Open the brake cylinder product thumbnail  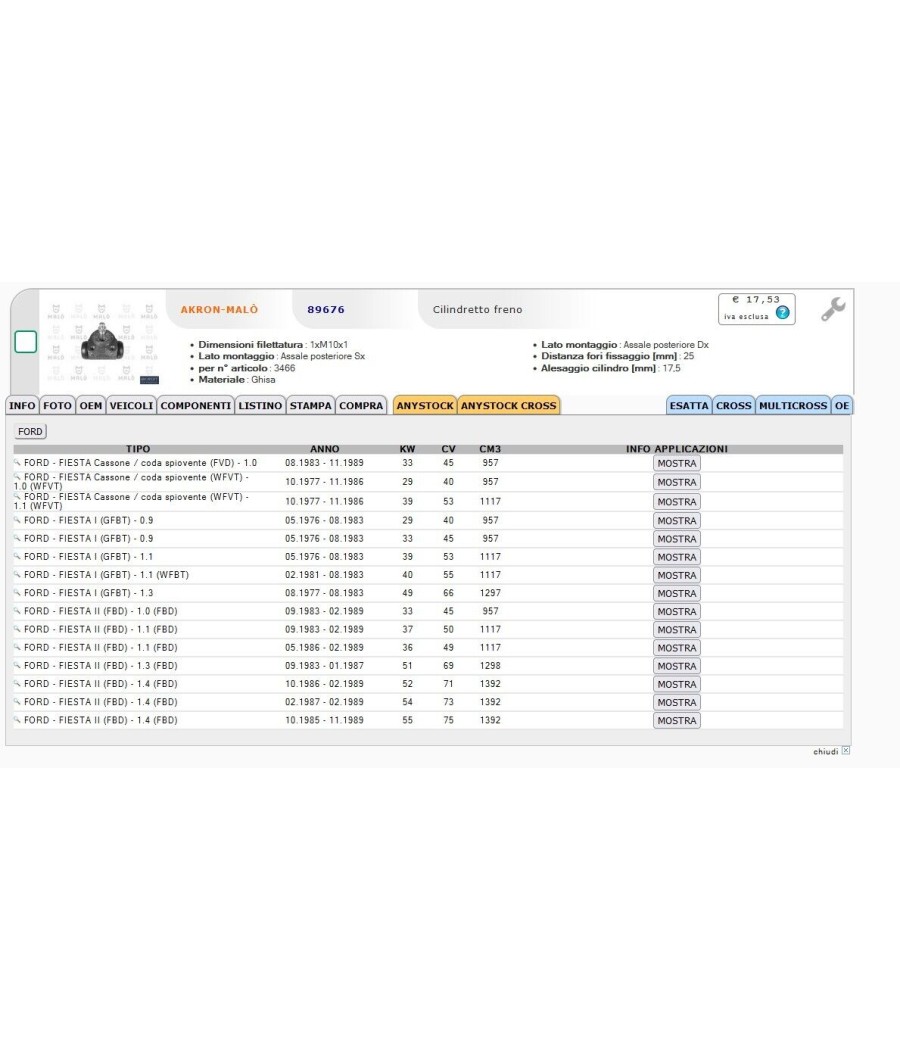point(102,342)
